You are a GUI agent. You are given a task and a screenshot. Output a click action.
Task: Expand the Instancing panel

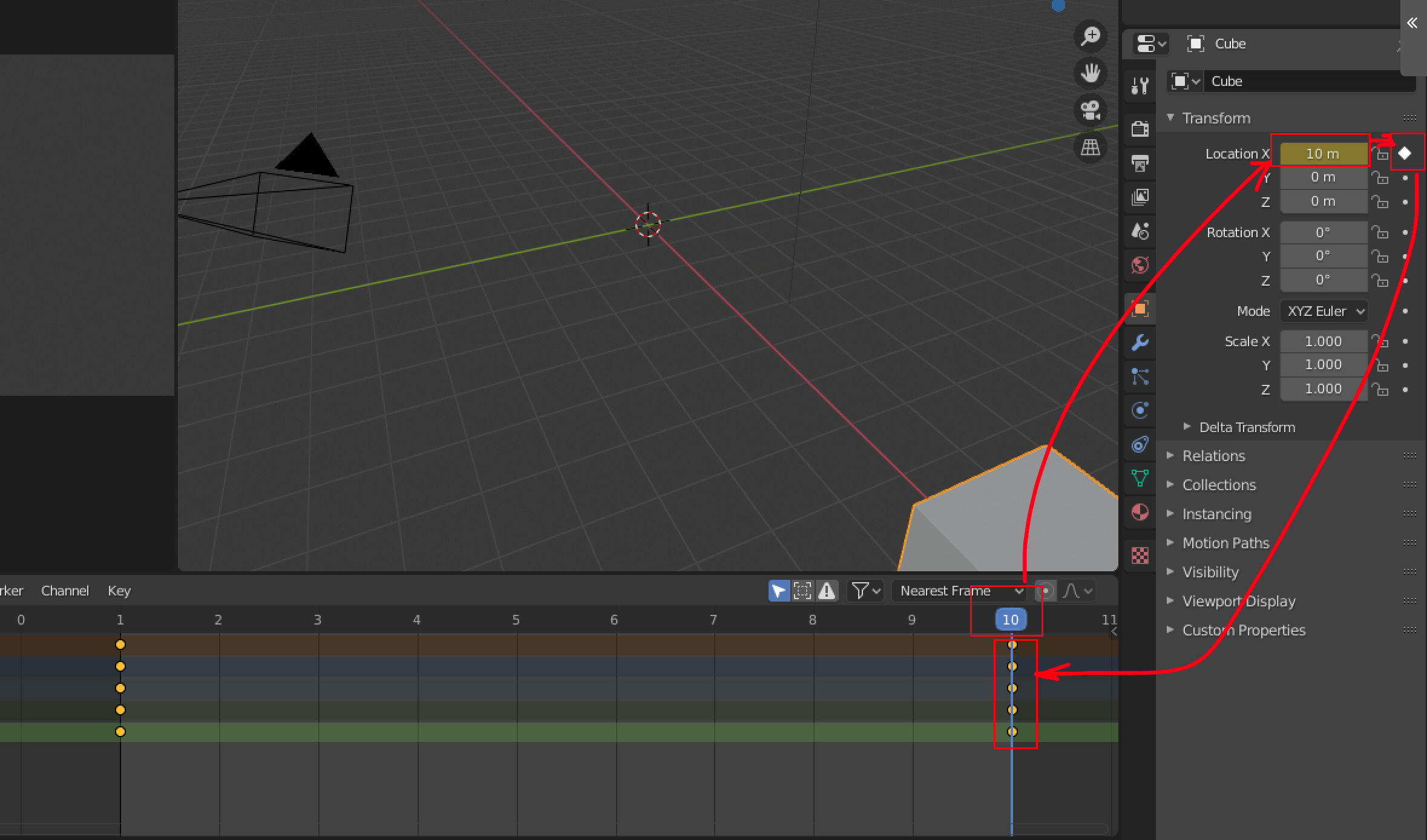[x=1170, y=513]
